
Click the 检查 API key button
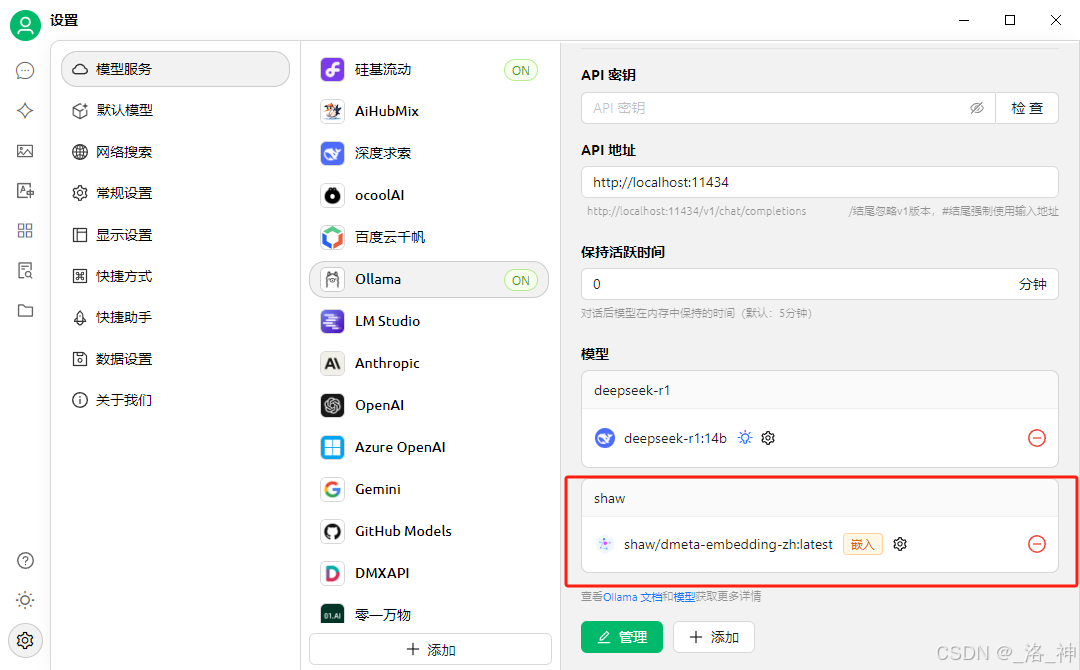coord(1026,108)
